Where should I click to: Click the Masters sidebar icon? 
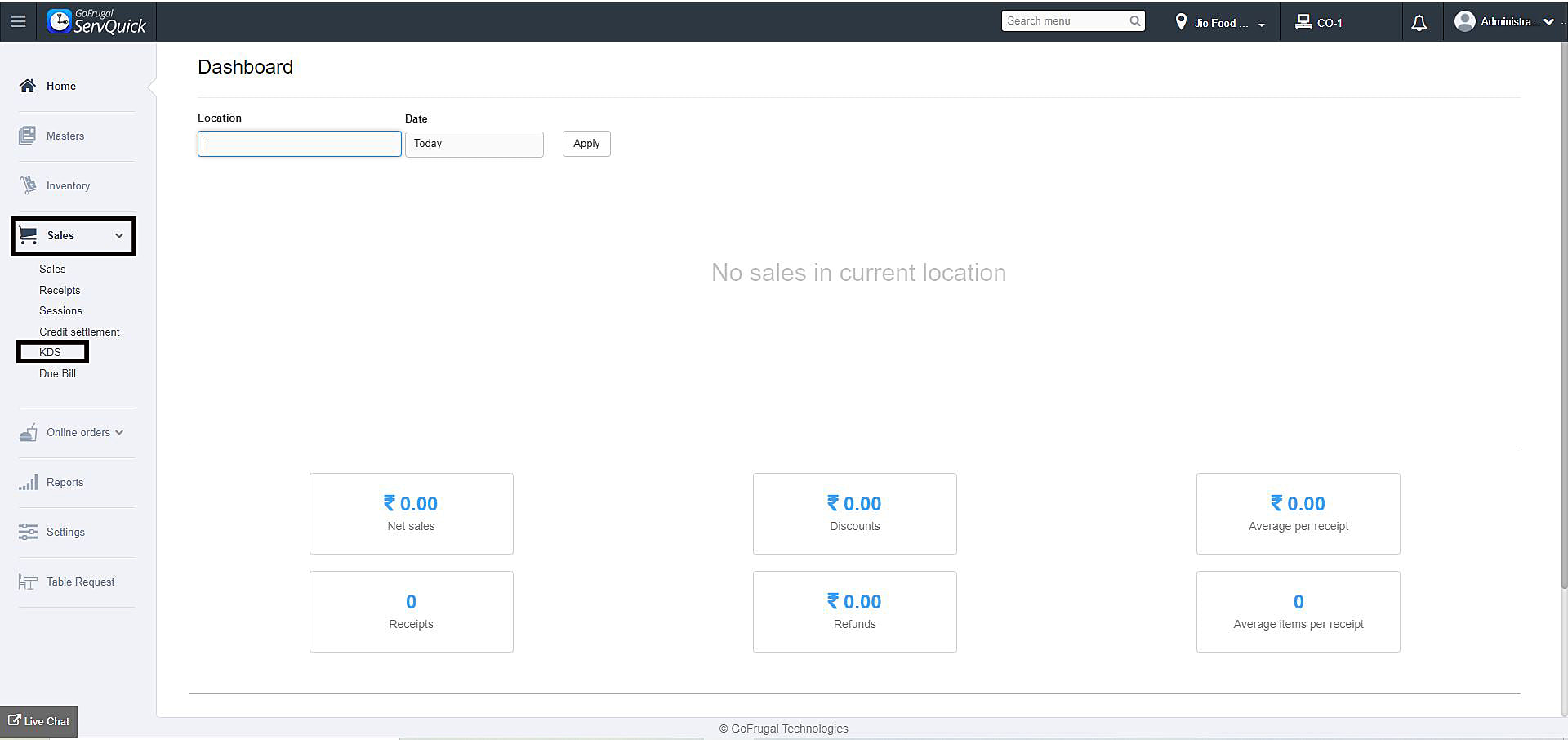click(28, 136)
